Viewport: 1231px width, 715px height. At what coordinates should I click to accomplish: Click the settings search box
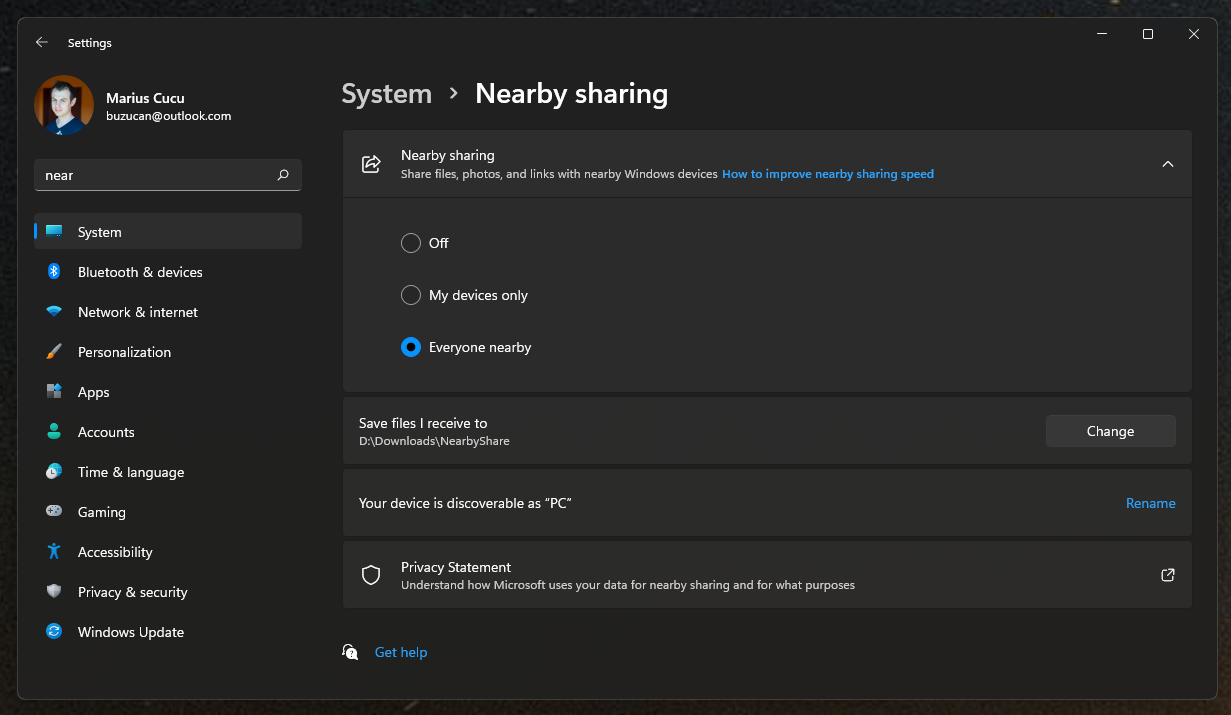155,175
